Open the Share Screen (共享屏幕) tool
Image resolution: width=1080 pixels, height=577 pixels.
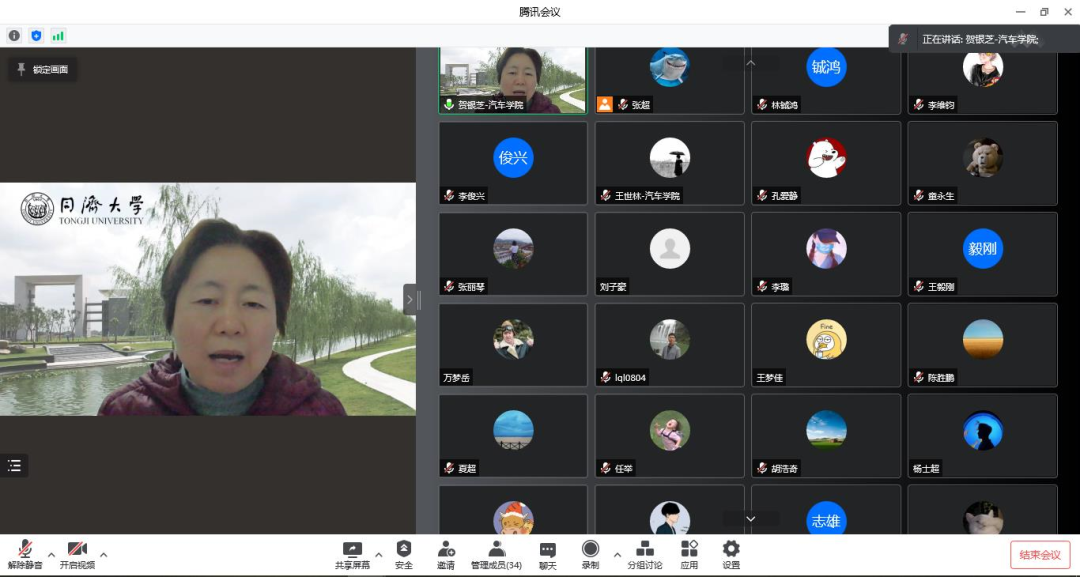[352, 554]
